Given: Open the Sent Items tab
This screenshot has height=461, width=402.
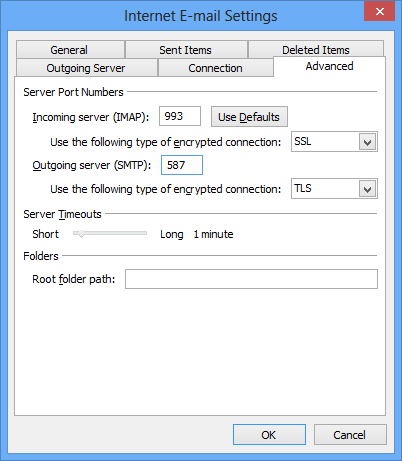Looking at the screenshot, I should click(x=186, y=50).
